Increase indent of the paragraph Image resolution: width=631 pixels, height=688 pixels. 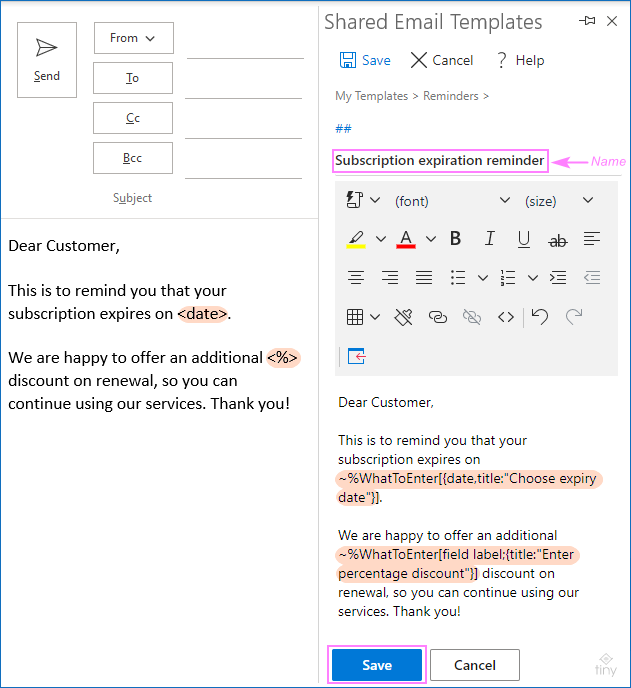coord(558,278)
